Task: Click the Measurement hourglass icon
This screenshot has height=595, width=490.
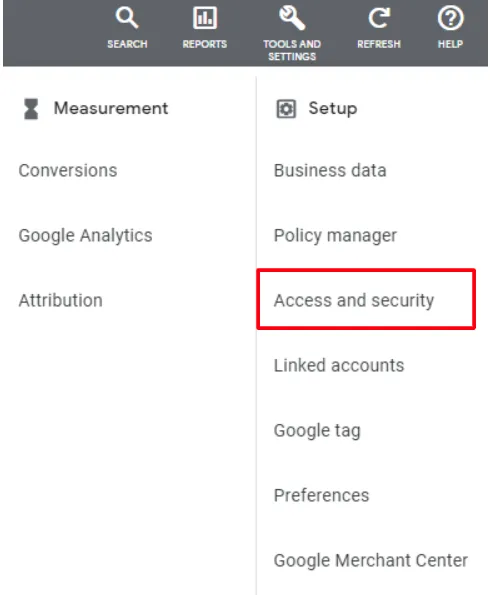Action: [x=31, y=109]
